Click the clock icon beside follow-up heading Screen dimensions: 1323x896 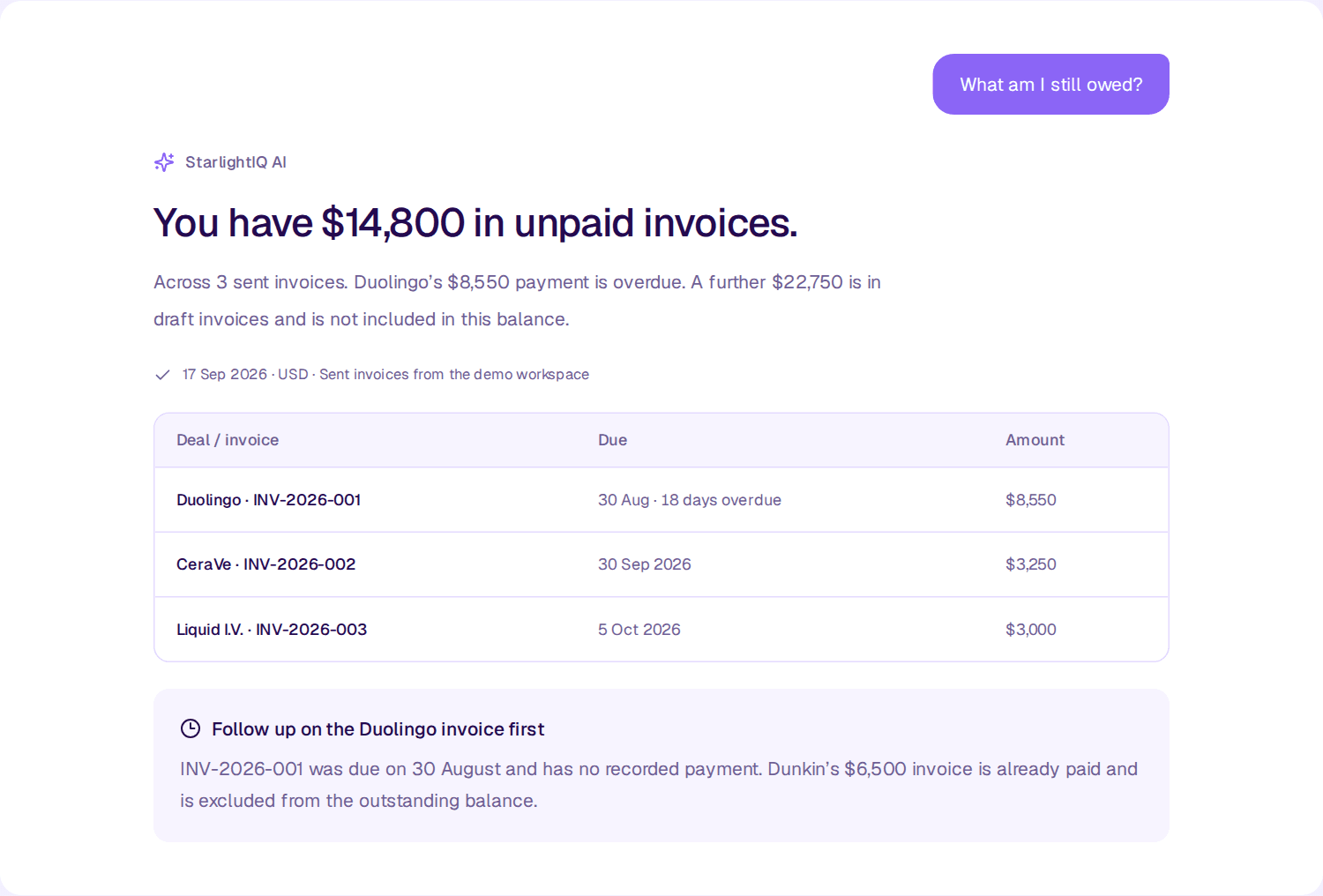[x=191, y=728]
